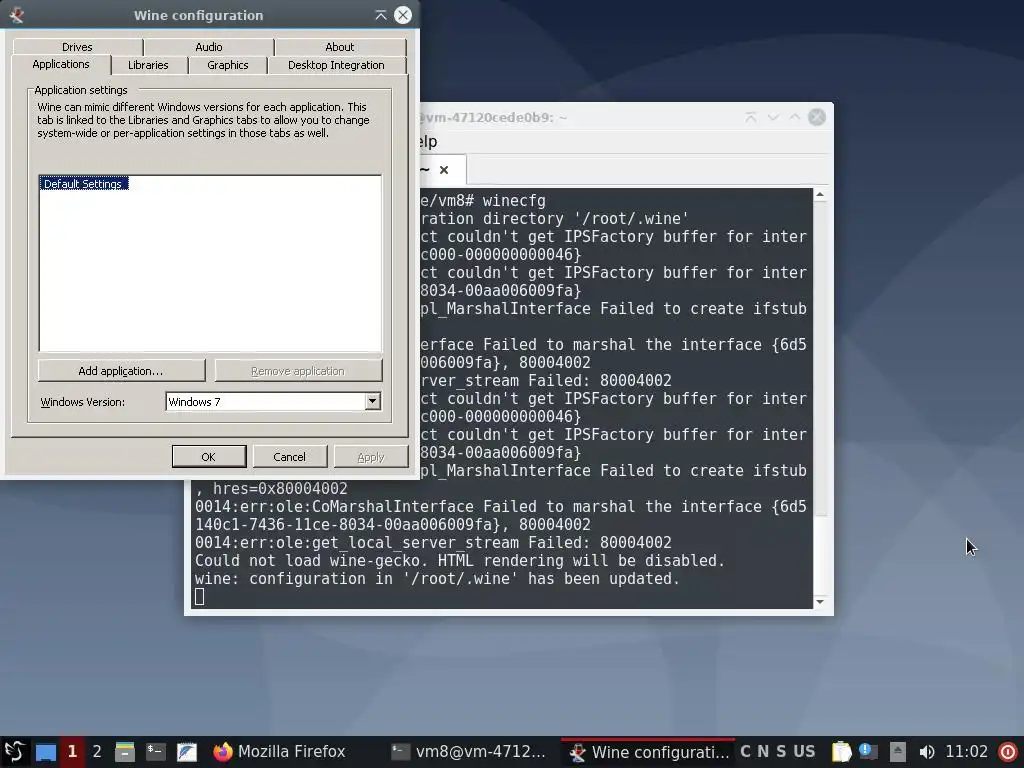Open the volume control icon

tap(927, 752)
